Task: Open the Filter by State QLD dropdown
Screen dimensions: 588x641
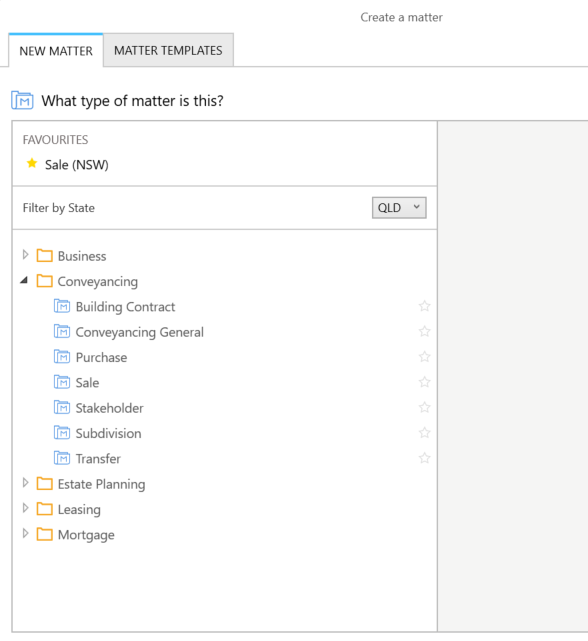Action: point(399,208)
